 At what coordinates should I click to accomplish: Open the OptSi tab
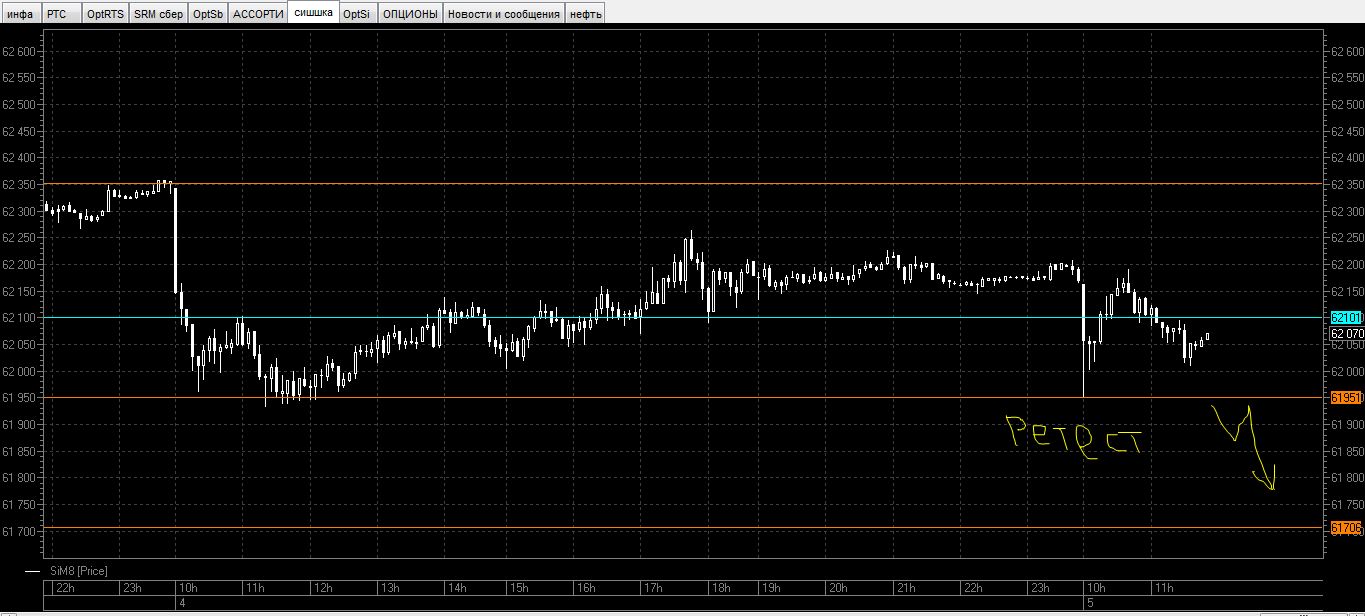coord(357,14)
